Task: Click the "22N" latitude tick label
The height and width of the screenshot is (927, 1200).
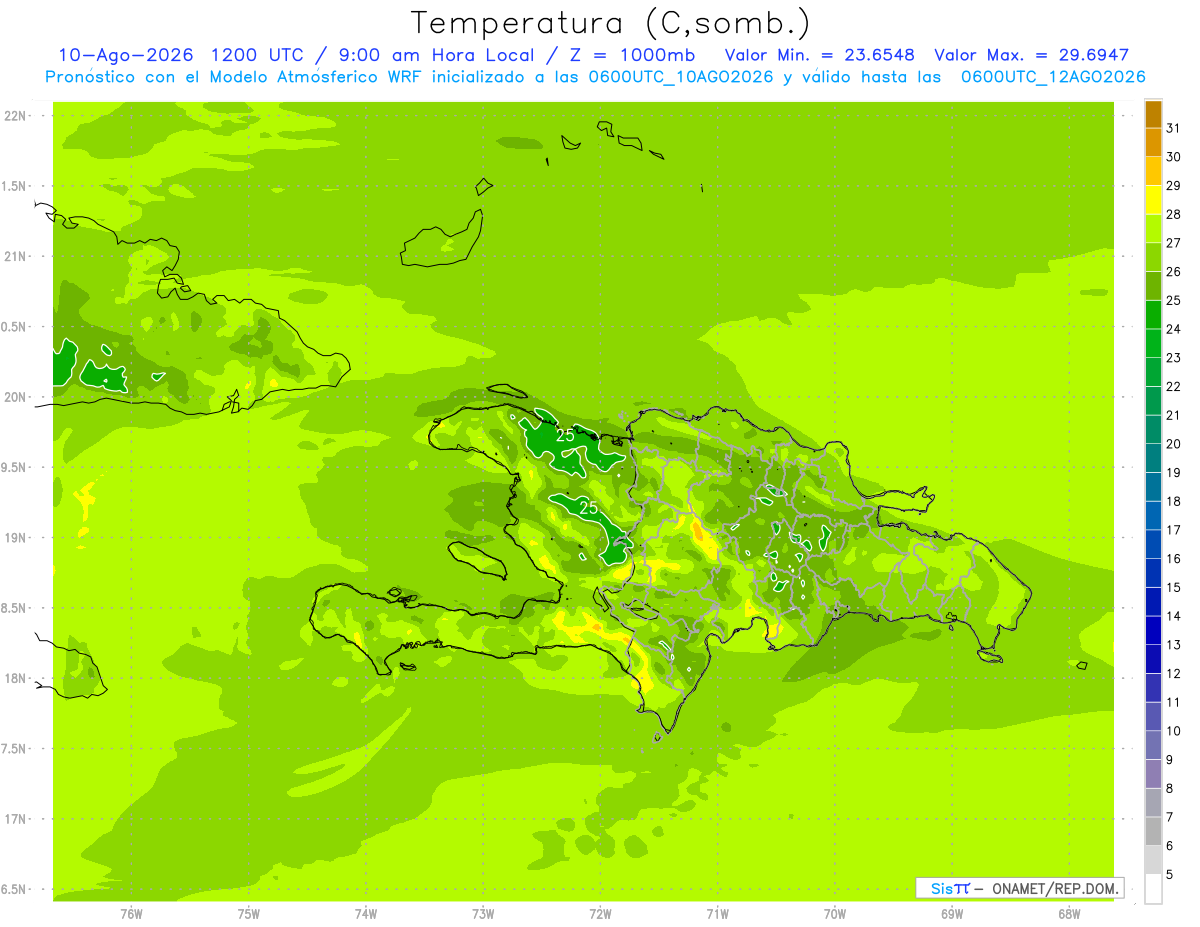Action: (17, 116)
